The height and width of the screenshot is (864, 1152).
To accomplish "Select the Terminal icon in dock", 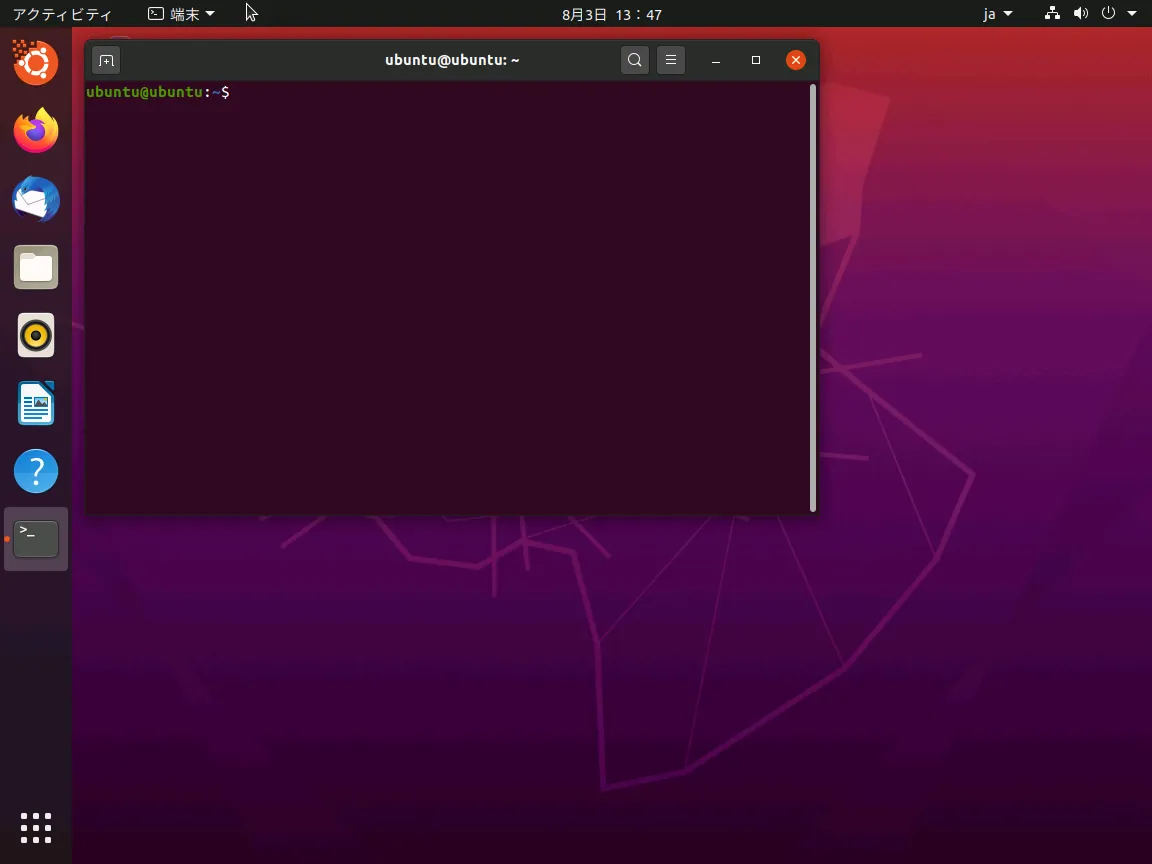I will (36, 539).
